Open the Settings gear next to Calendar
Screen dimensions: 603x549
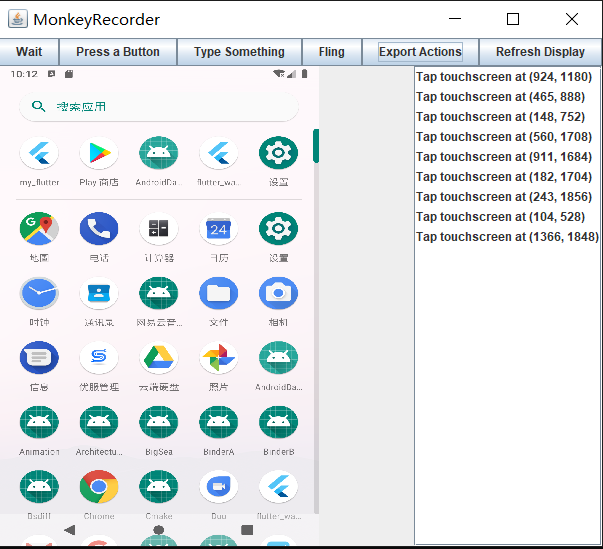tap(278, 229)
